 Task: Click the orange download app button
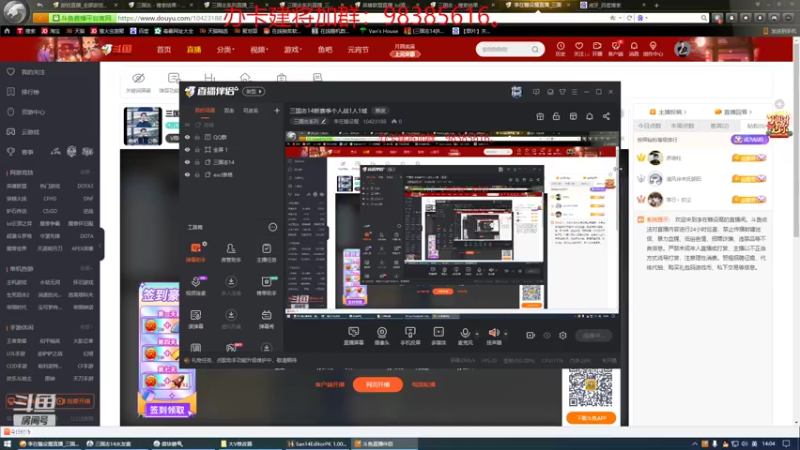coord(591,418)
